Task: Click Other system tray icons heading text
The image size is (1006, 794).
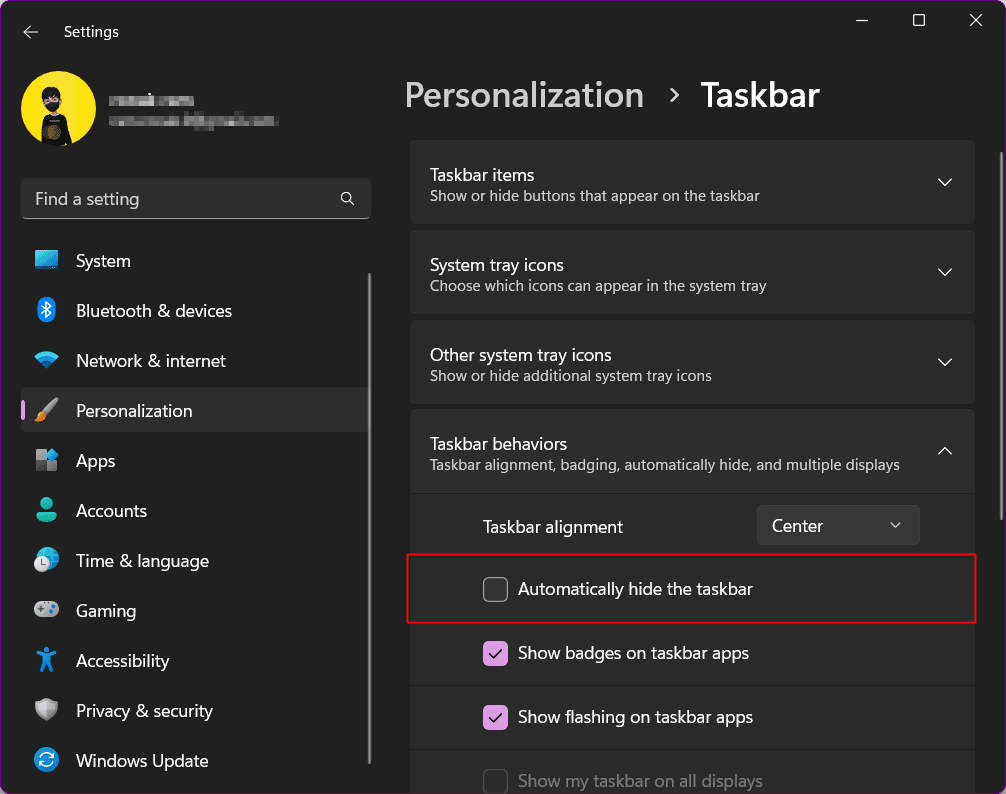Action: [x=520, y=355]
